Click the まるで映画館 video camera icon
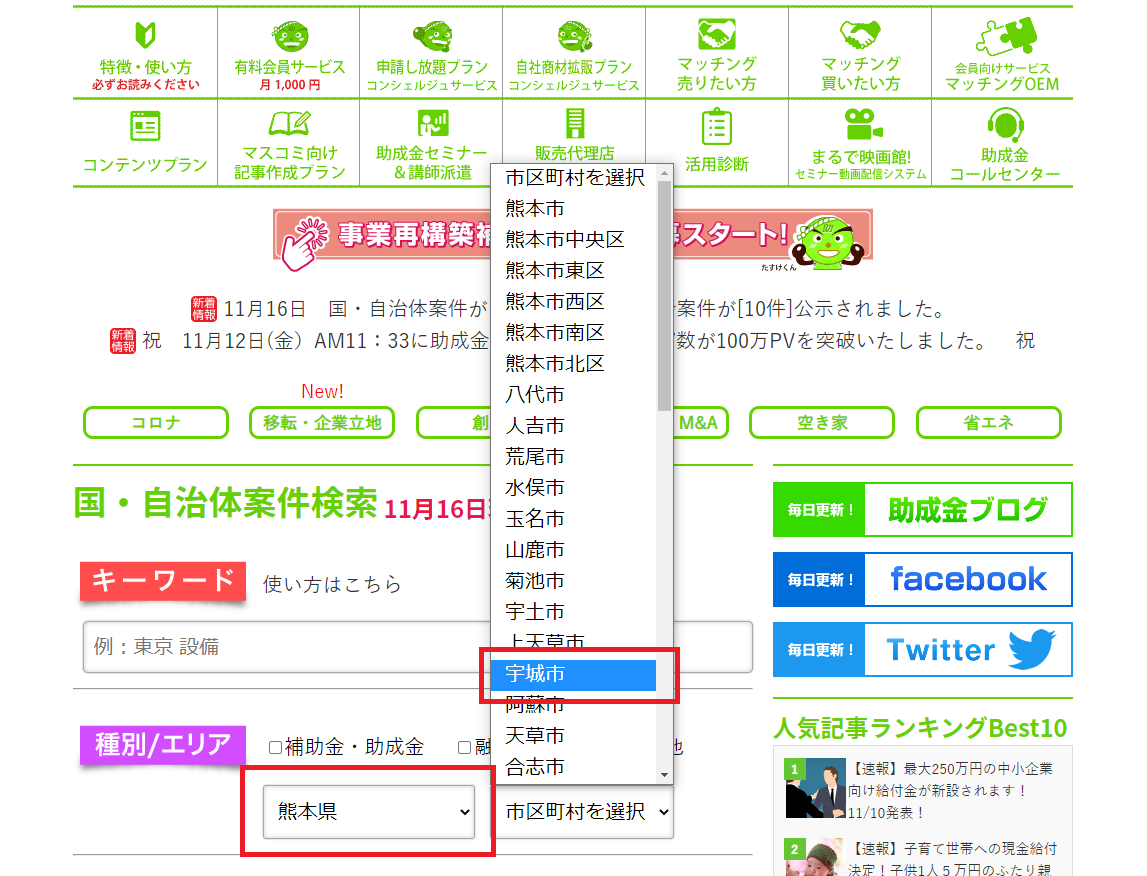Viewport: 1147px width, 876px height. [x=859, y=125]
